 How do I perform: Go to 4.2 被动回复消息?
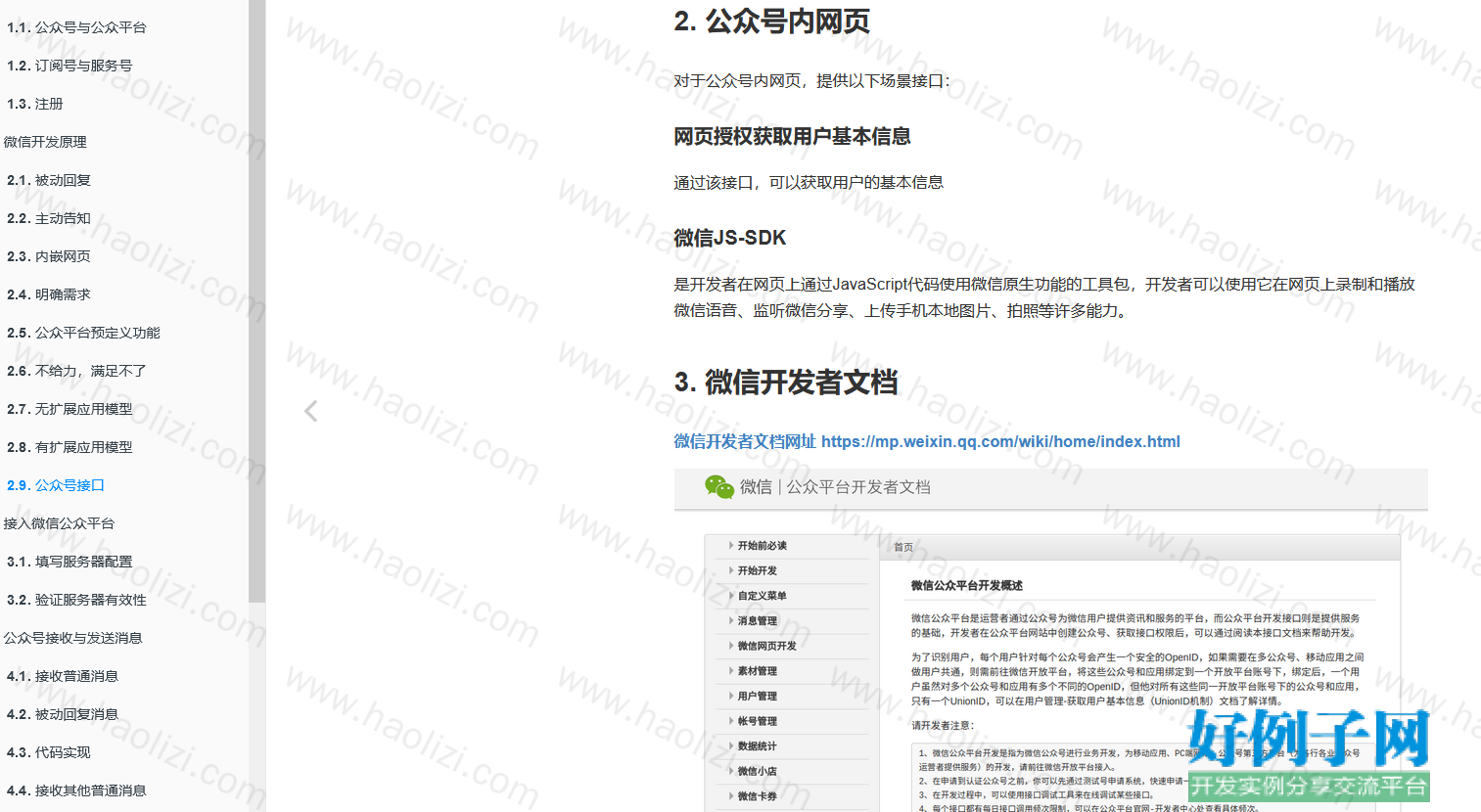63,714
